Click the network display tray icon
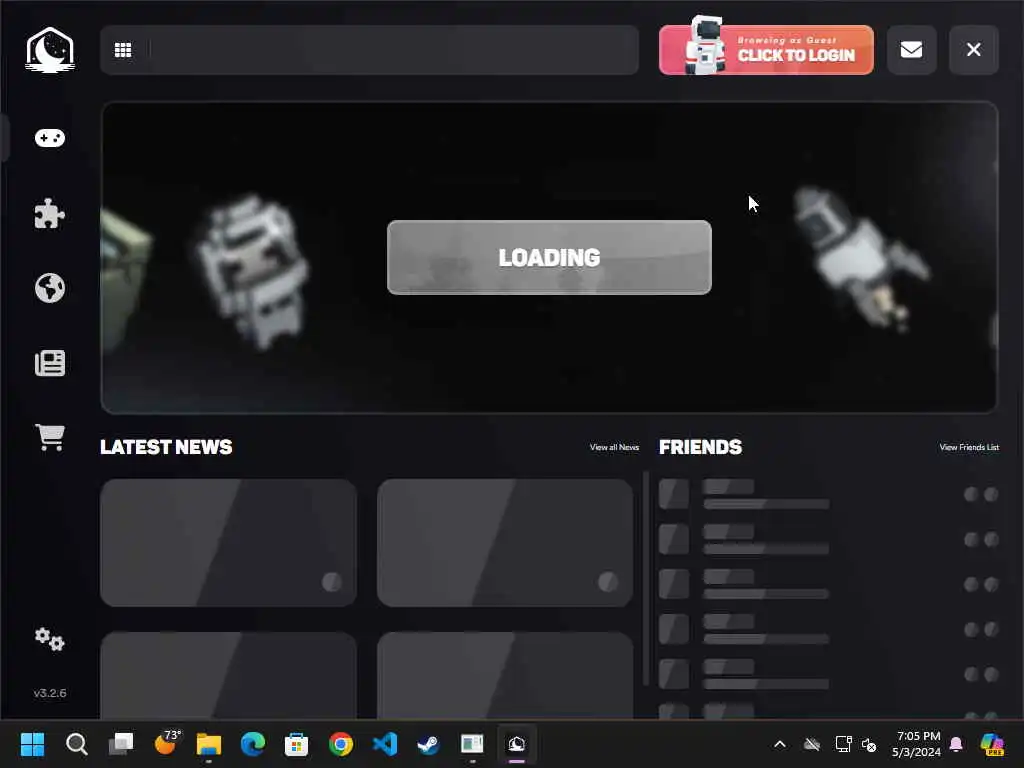Screen dimensions: 1024x768 tap(843, 744)
